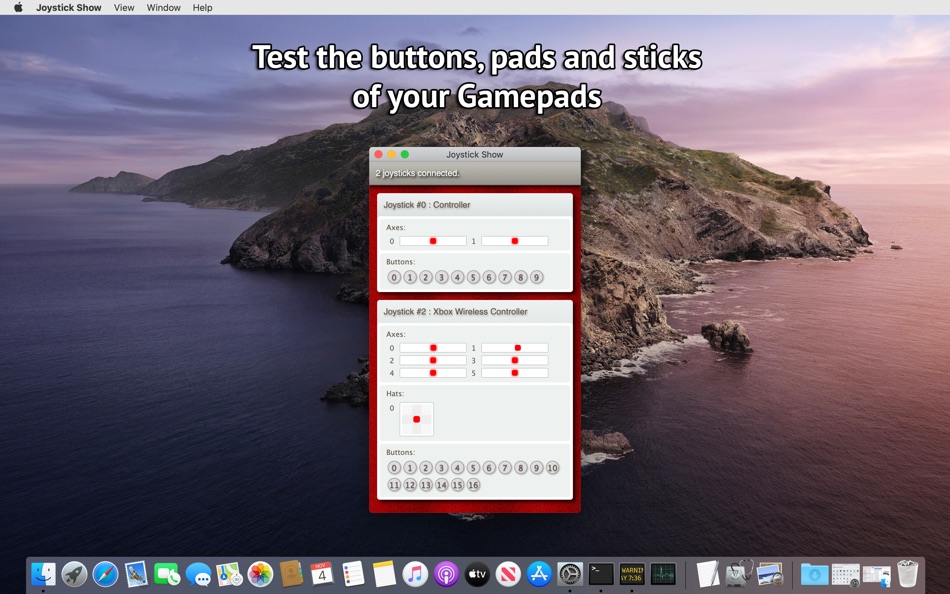Open the Apple menu
Viewport: 950px width, 594px height.
[x=18, y=7]
